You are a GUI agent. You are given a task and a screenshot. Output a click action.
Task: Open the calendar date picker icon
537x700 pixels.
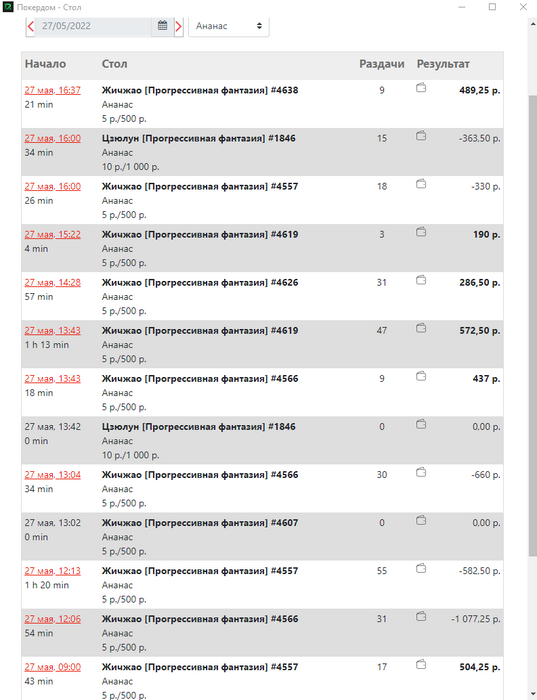click(x=162, y=25)
